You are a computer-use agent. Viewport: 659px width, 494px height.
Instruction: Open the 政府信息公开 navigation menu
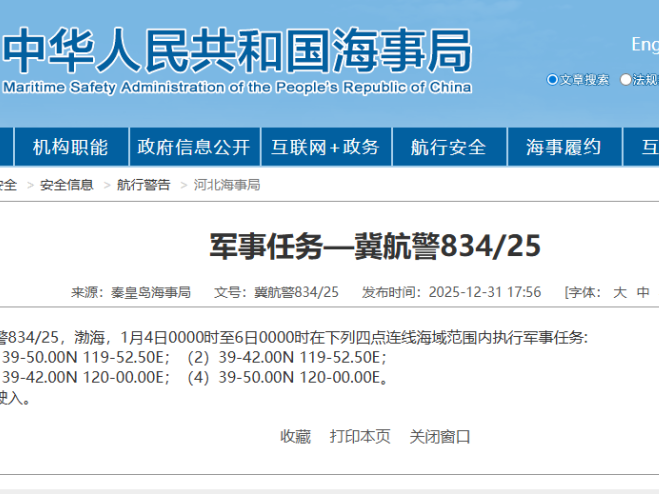coord(194,148)
